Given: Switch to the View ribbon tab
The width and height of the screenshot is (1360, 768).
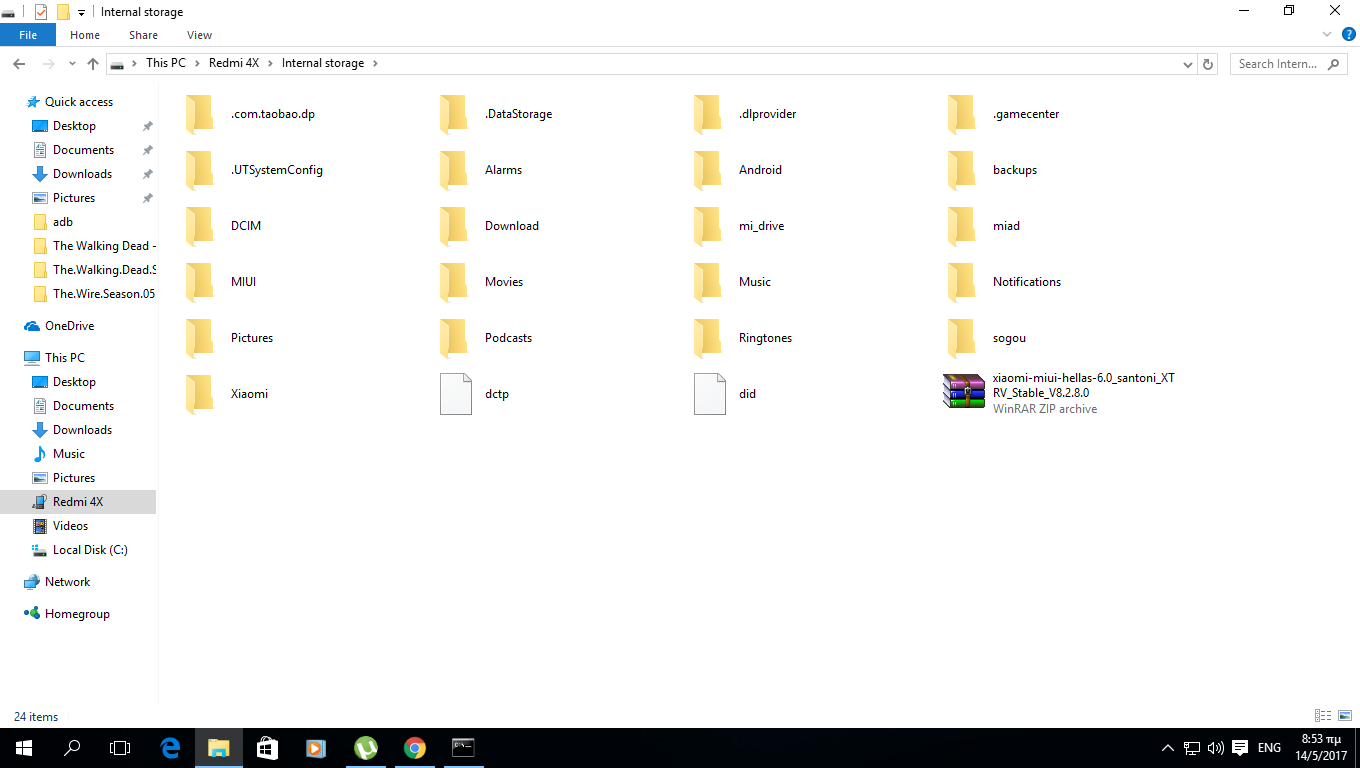Looking at the screenshot, I should [x=199, y=35].
